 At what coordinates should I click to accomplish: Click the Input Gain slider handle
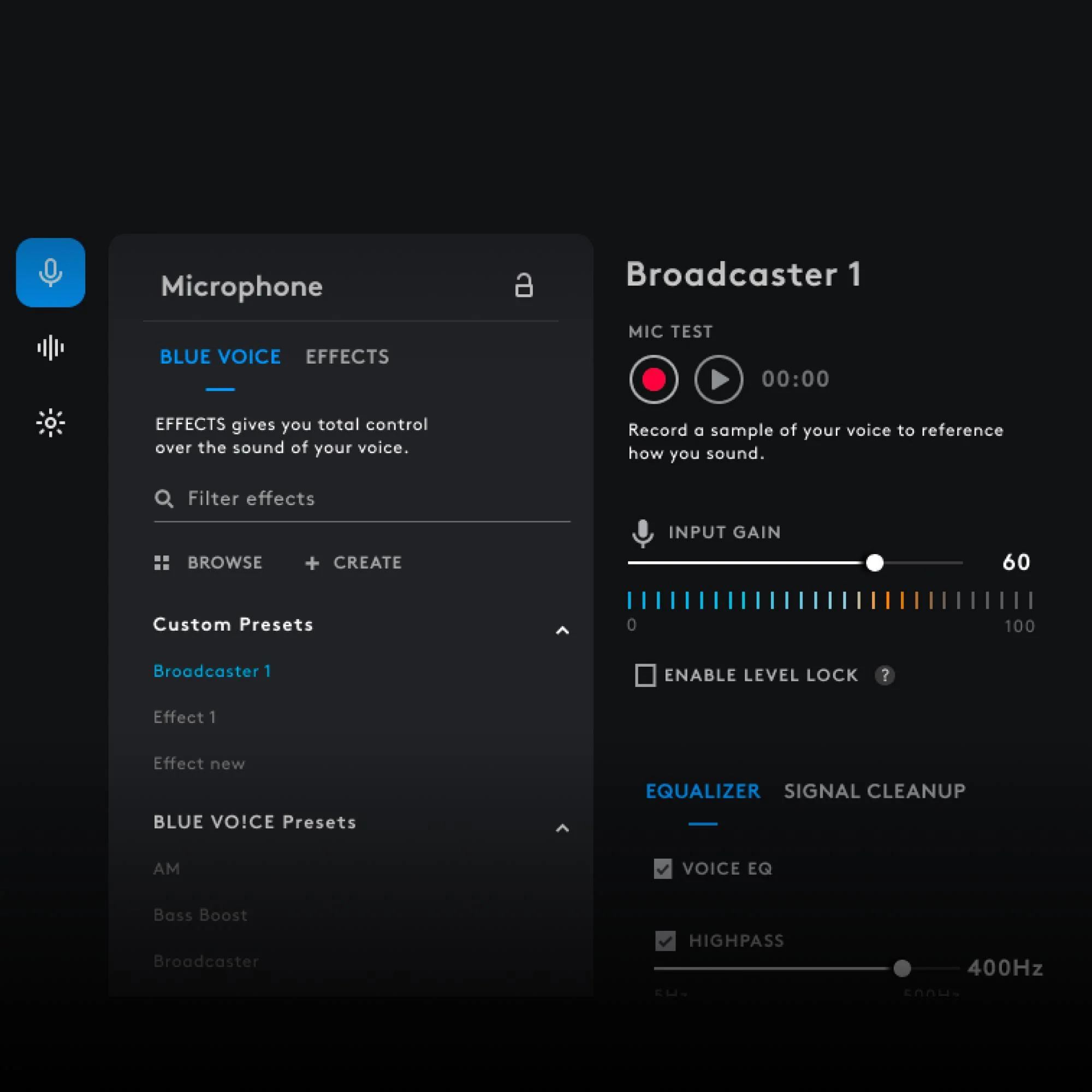tap(874, 562)
